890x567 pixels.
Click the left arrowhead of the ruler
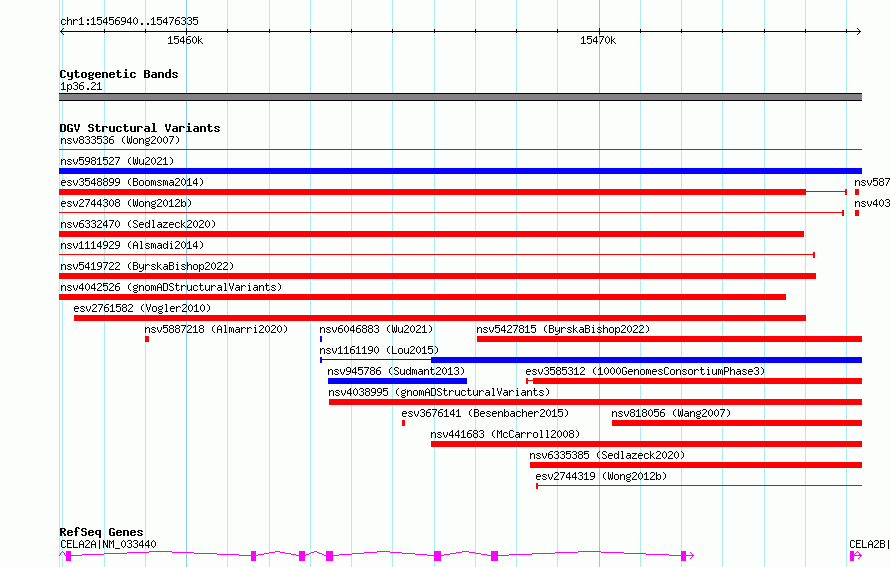(62, 31)
